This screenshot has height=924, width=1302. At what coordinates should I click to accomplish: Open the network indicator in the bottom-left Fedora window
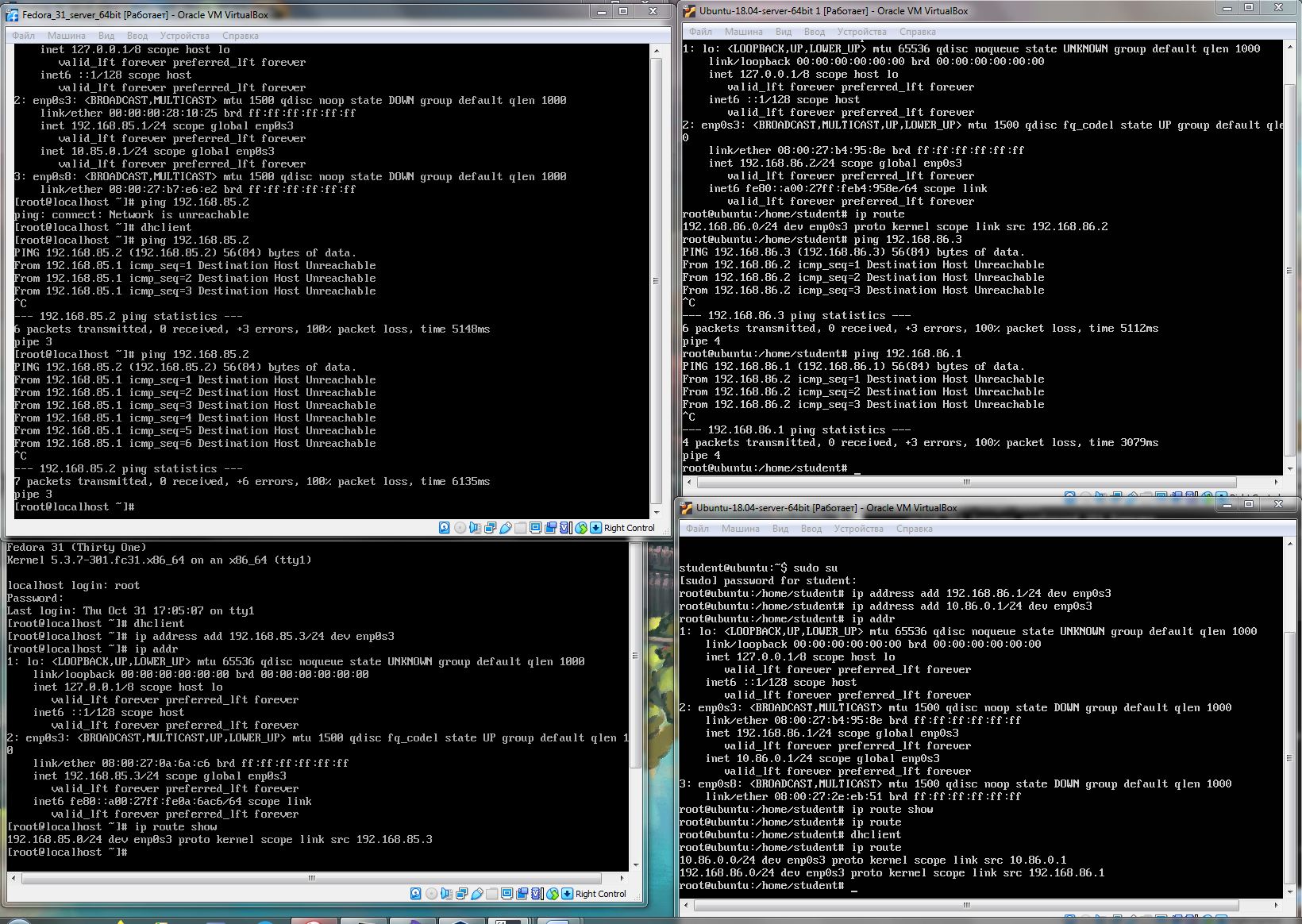[461, 894]
